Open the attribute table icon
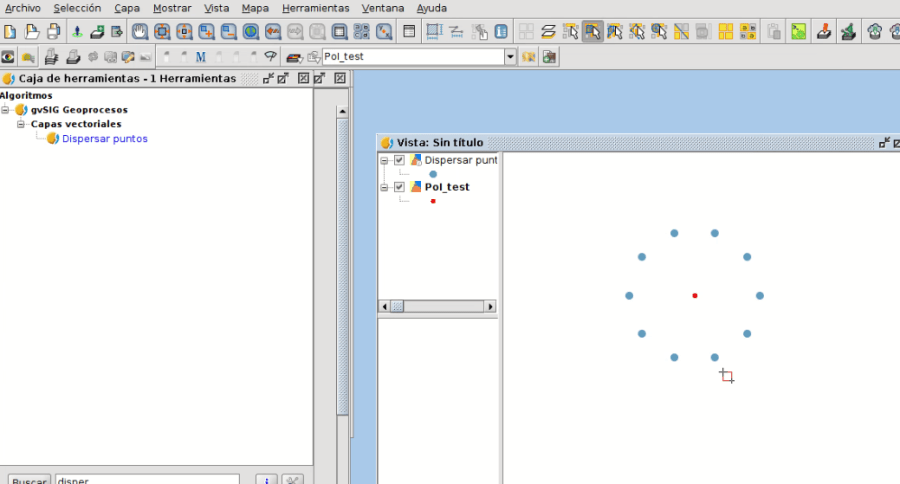900x484 pixels. (x=409, y=32)
